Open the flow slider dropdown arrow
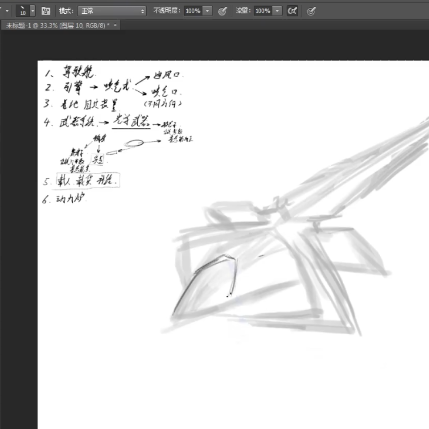Viewport: 429px width, 429px height. (277, 11)
